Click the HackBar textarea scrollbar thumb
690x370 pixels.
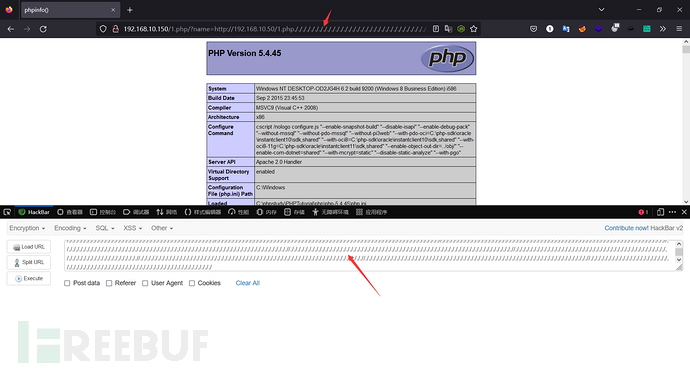tap(679, 252)
